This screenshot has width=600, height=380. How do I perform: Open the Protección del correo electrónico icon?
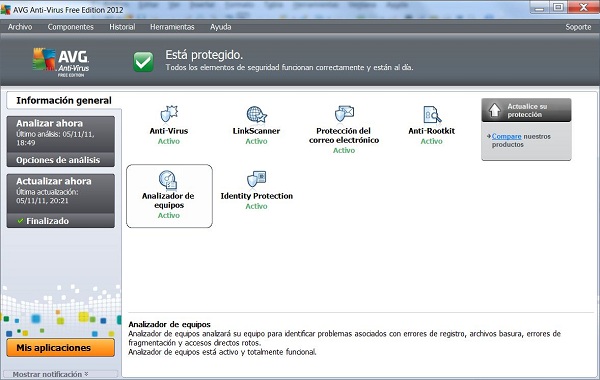[344, 114]
